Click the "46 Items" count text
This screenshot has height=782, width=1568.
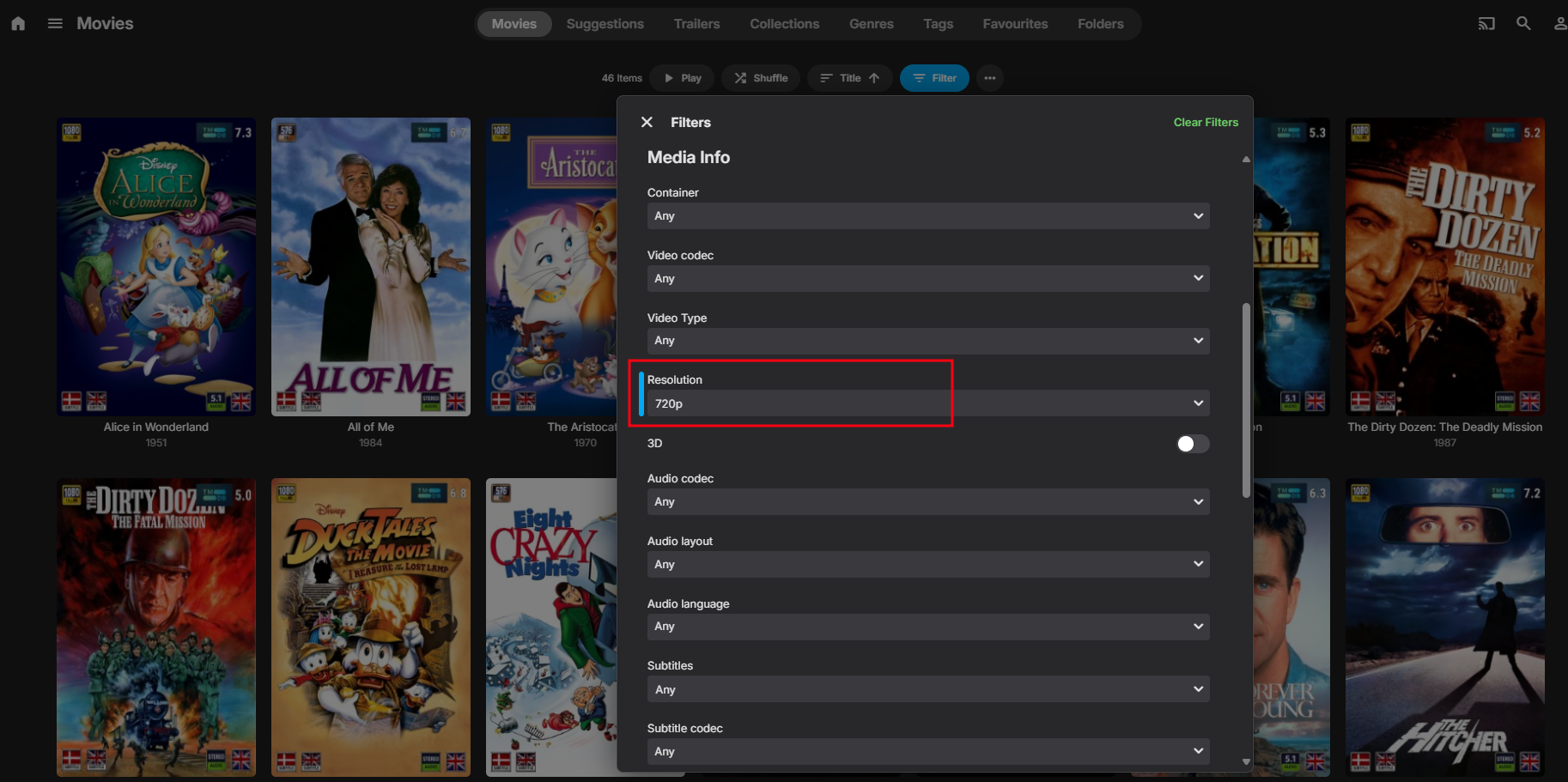click(x=622, y=78)
